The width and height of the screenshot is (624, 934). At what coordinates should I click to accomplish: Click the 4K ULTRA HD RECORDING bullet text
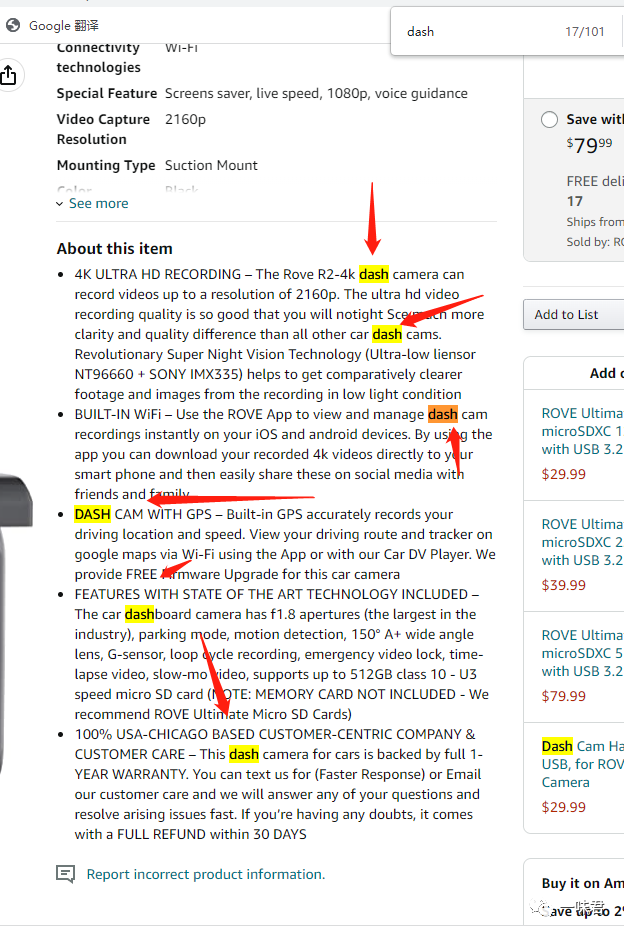pyautogui.click(x=279, y=334)
